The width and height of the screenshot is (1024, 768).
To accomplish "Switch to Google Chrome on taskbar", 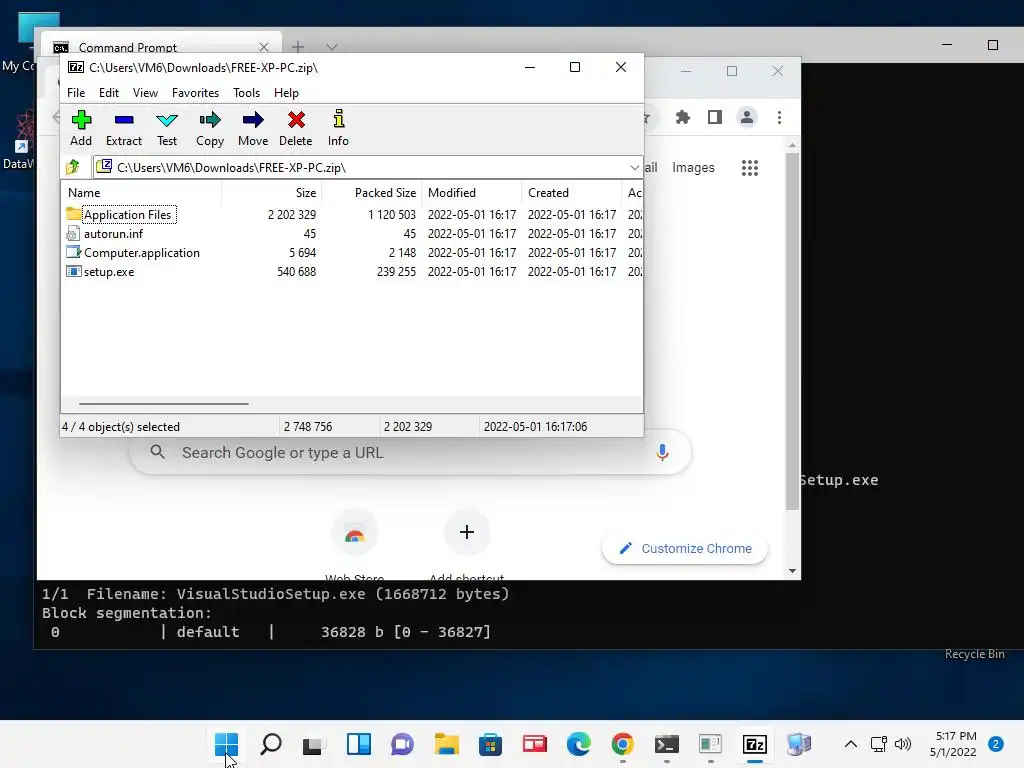I will (x=622, y=744).
